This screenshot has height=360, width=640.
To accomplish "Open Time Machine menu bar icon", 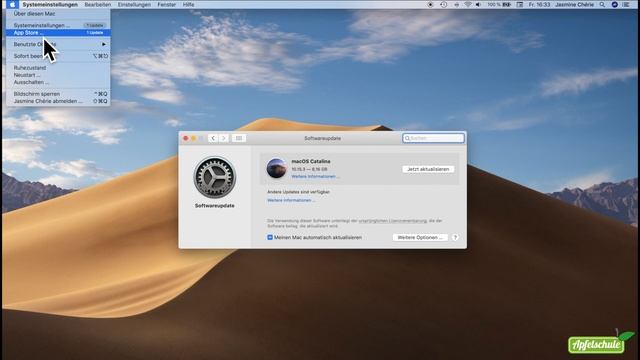I will click(x=444, y=4).
